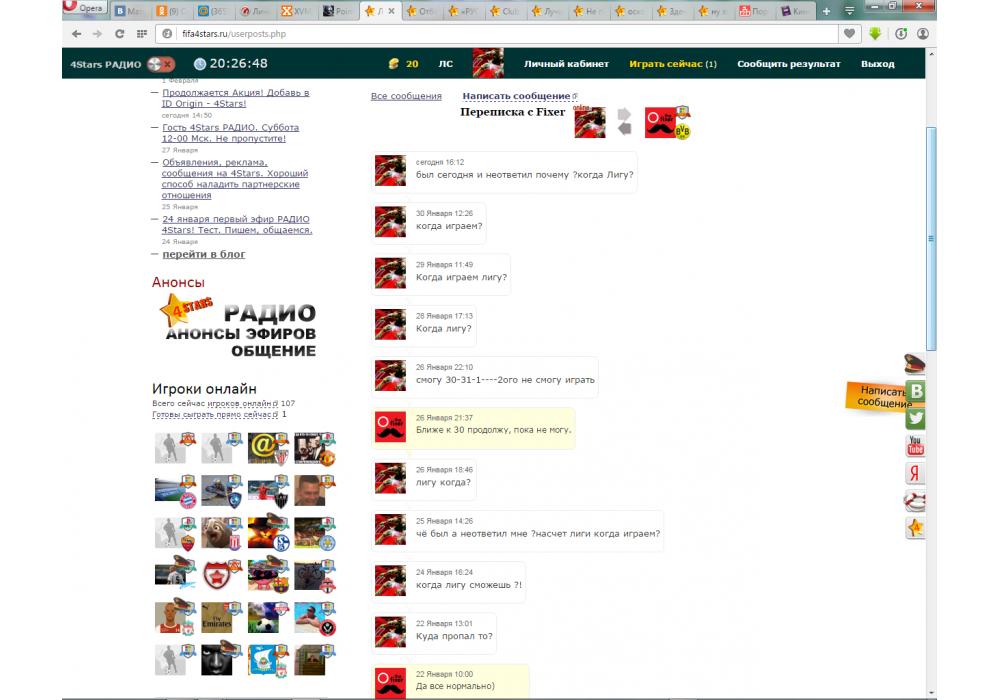Click the перейти в блог link
Viewport: 1000px width, 700px height.
tap(203, 254)
